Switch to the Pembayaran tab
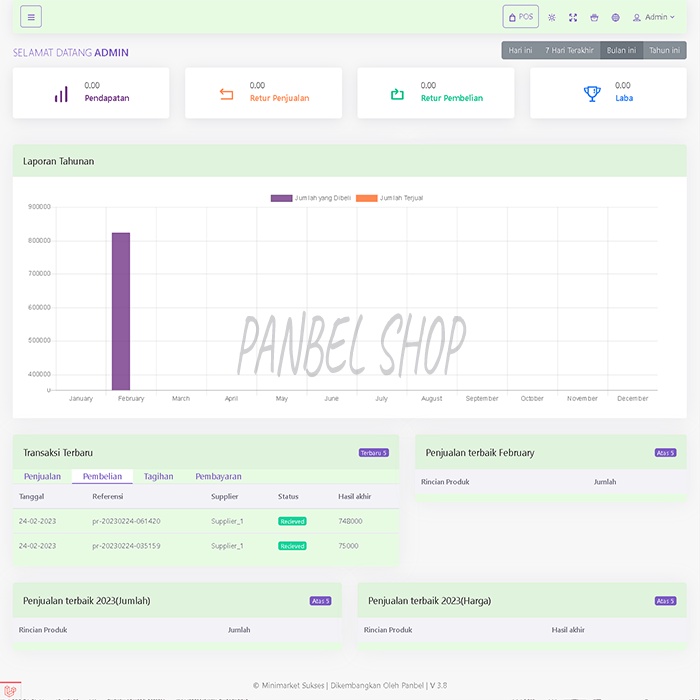This screenshot has width=700, height=700. click(x=218, y=476)
